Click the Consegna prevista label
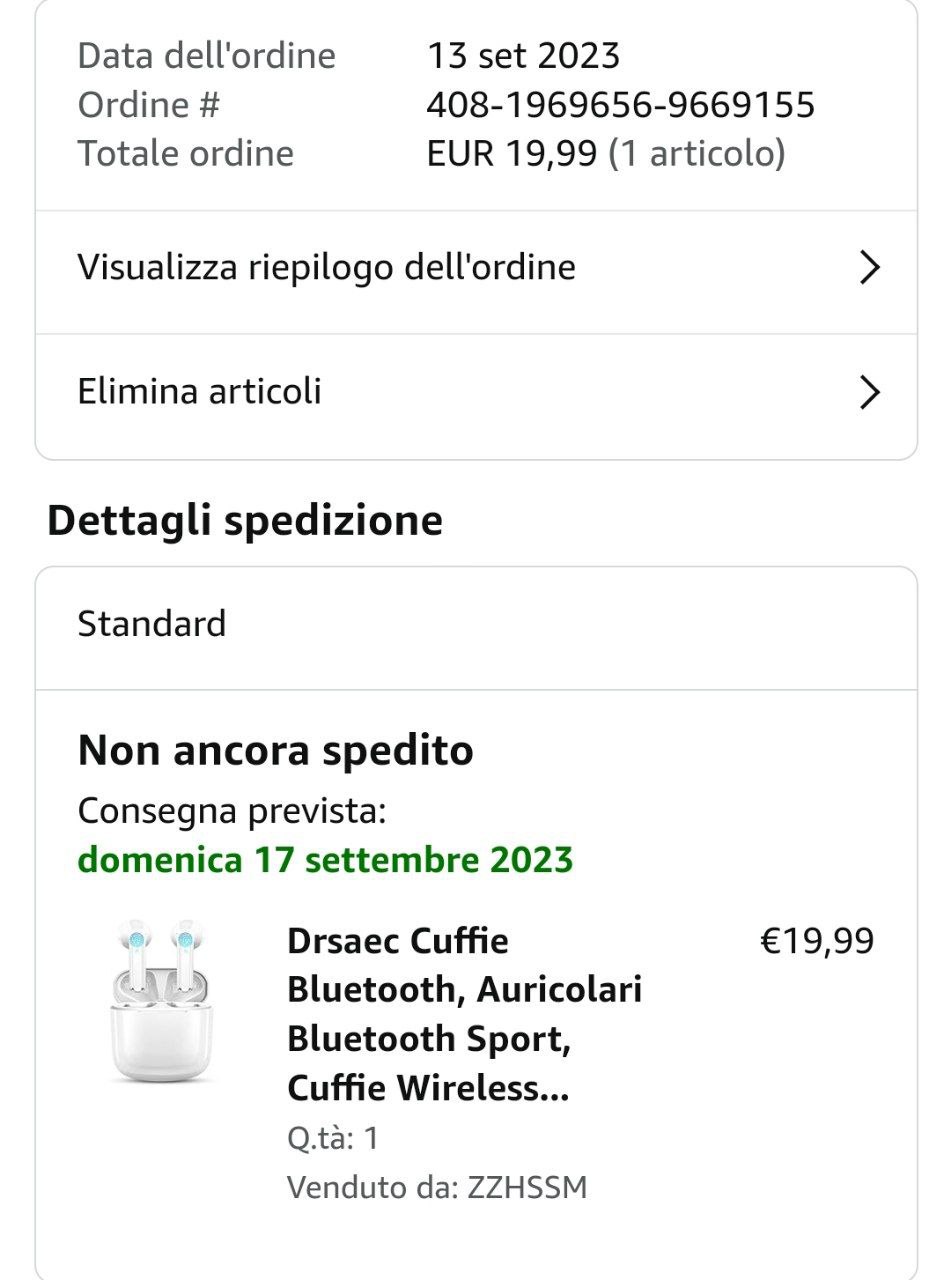The height and width of the screenshot is (1280, 951). point(232,811)
